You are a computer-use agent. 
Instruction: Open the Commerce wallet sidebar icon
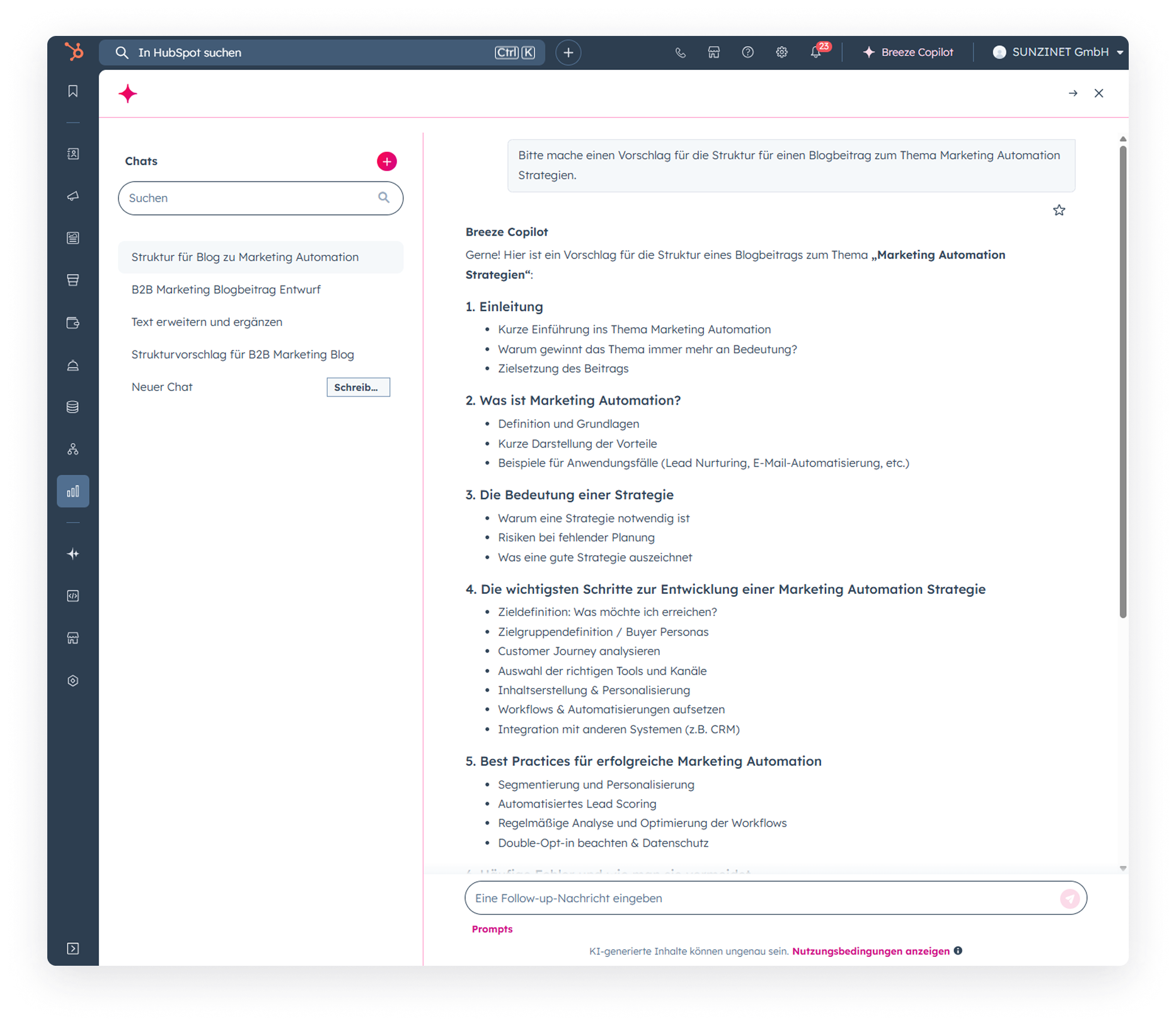(x=73, y=323)
